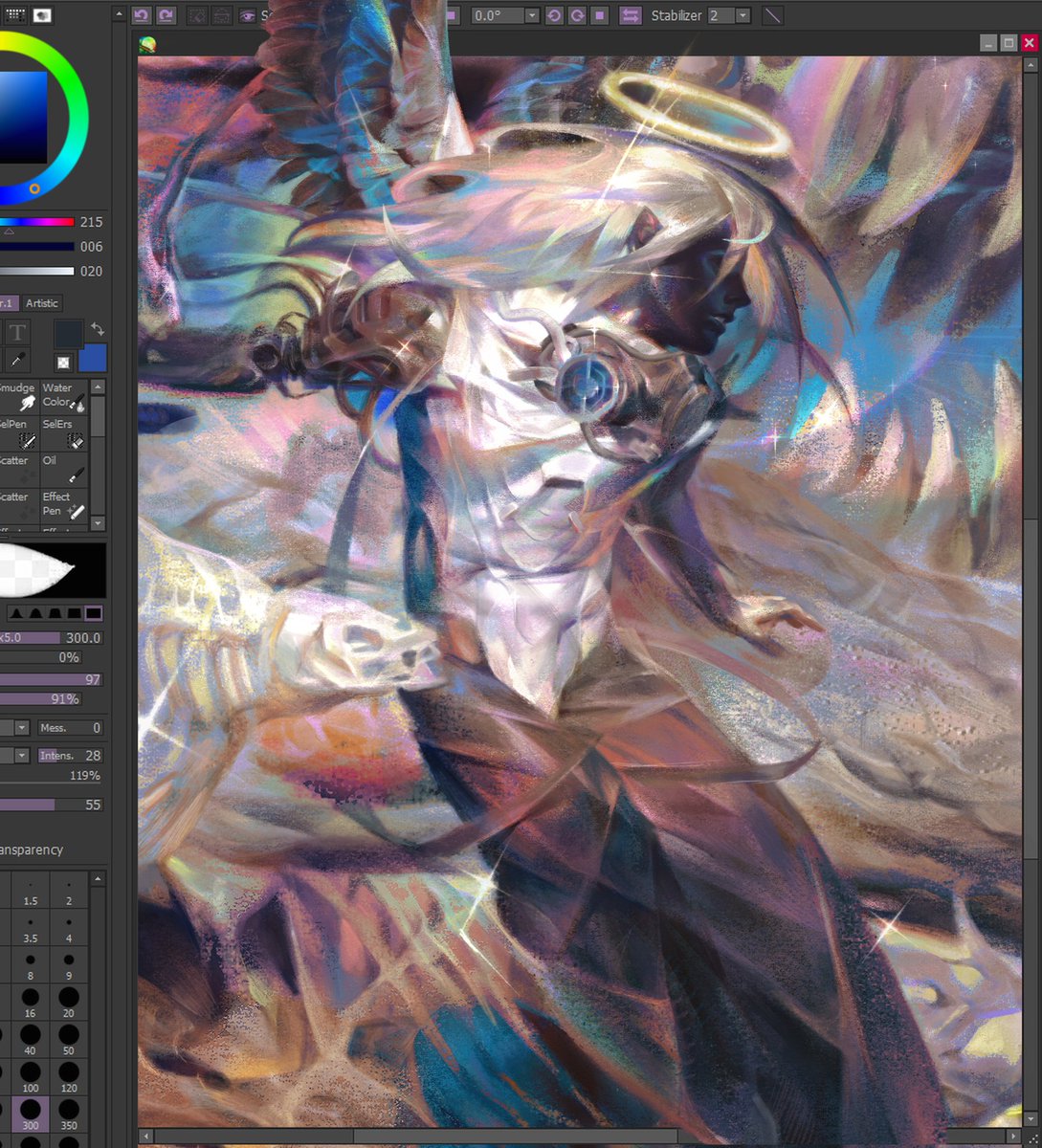
Task: Select the fully hard square brush edge
Action: [94, 613]
